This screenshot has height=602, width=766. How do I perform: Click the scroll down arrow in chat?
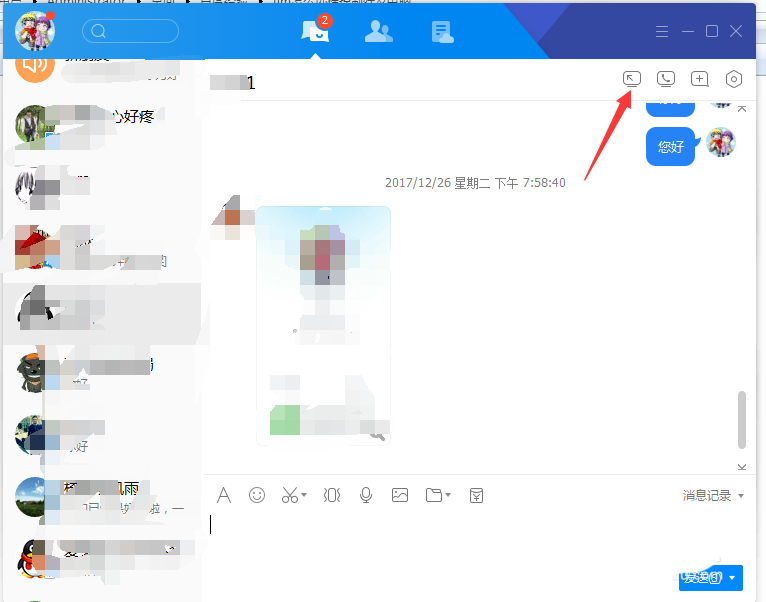point(742,467)
